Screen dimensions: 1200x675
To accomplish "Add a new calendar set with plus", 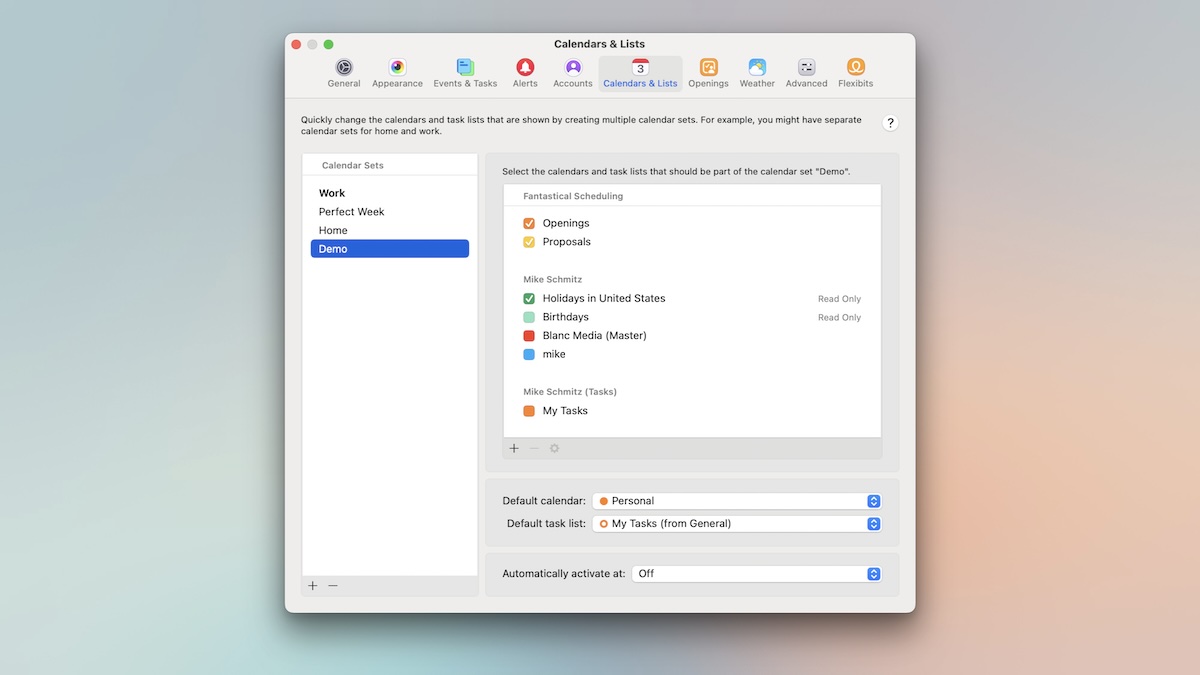I will (x=313, y=586).
